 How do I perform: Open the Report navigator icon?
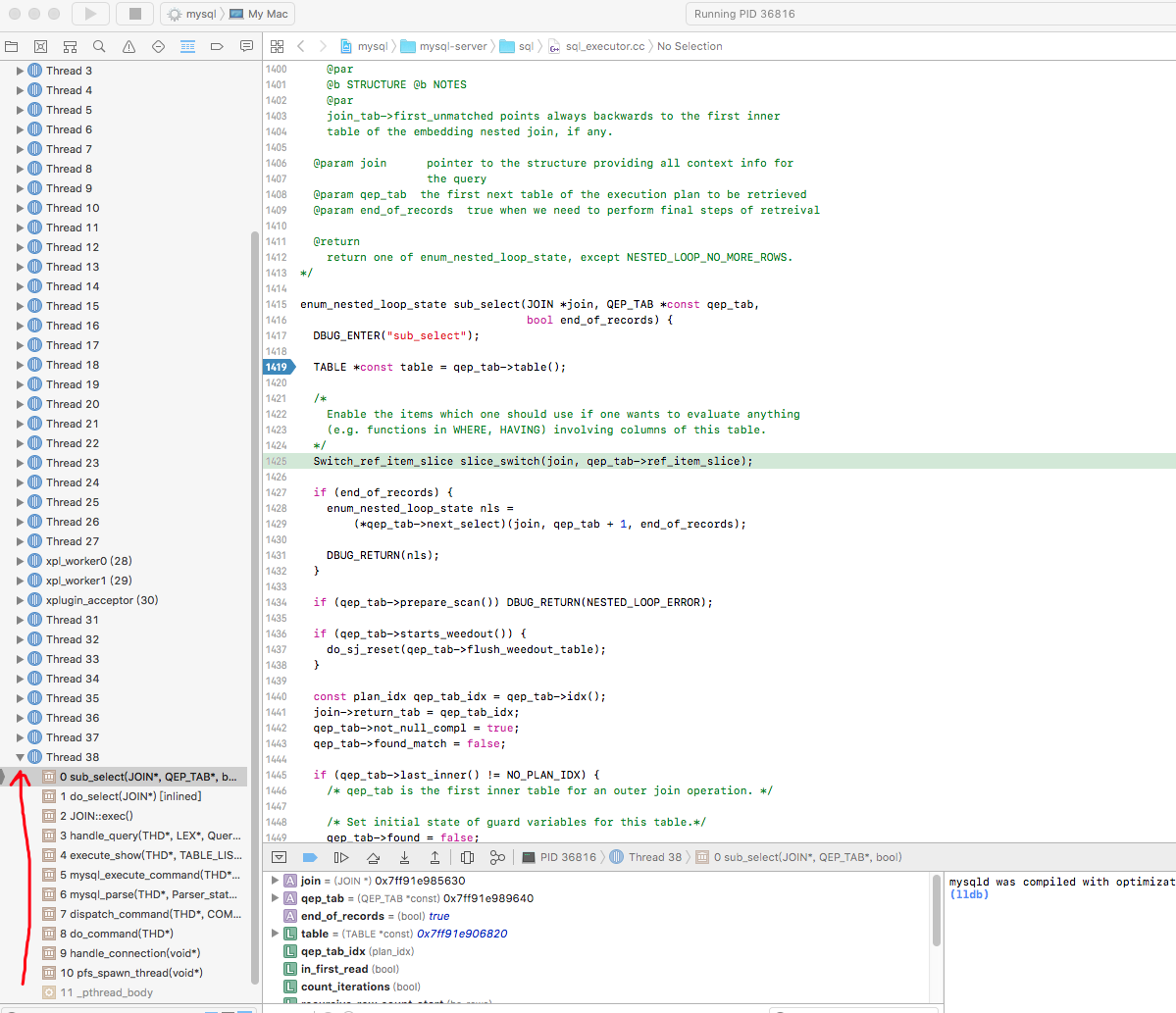point(246,46)
